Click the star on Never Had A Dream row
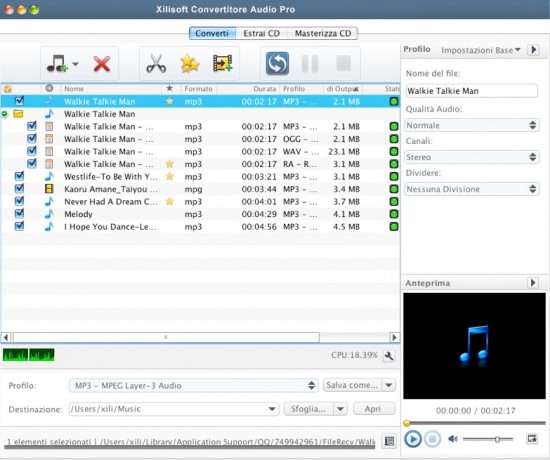 click(x=170, y=201)
